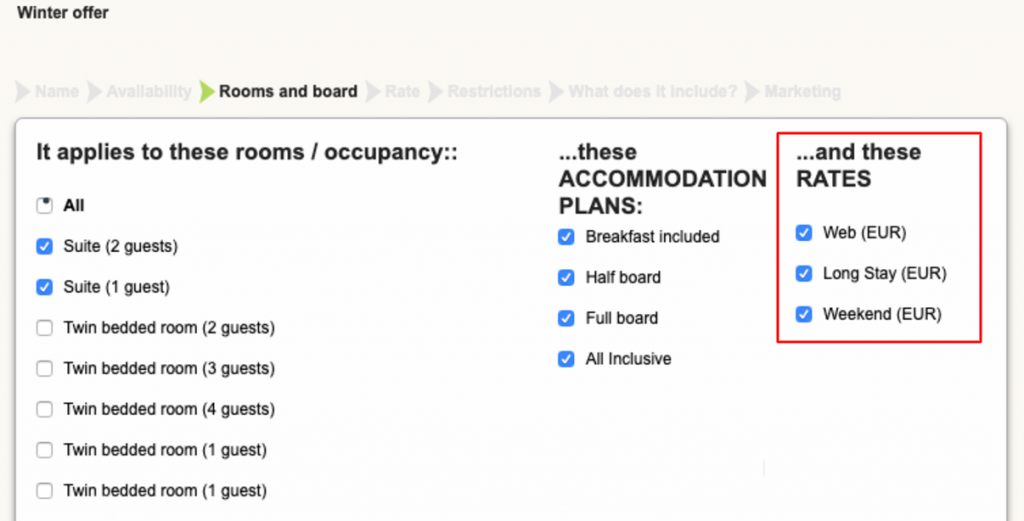Screen dimensions: 1024x521
Task: Uncheck Suite (2 guests) checkbox
Action: (x=44, y=246)
